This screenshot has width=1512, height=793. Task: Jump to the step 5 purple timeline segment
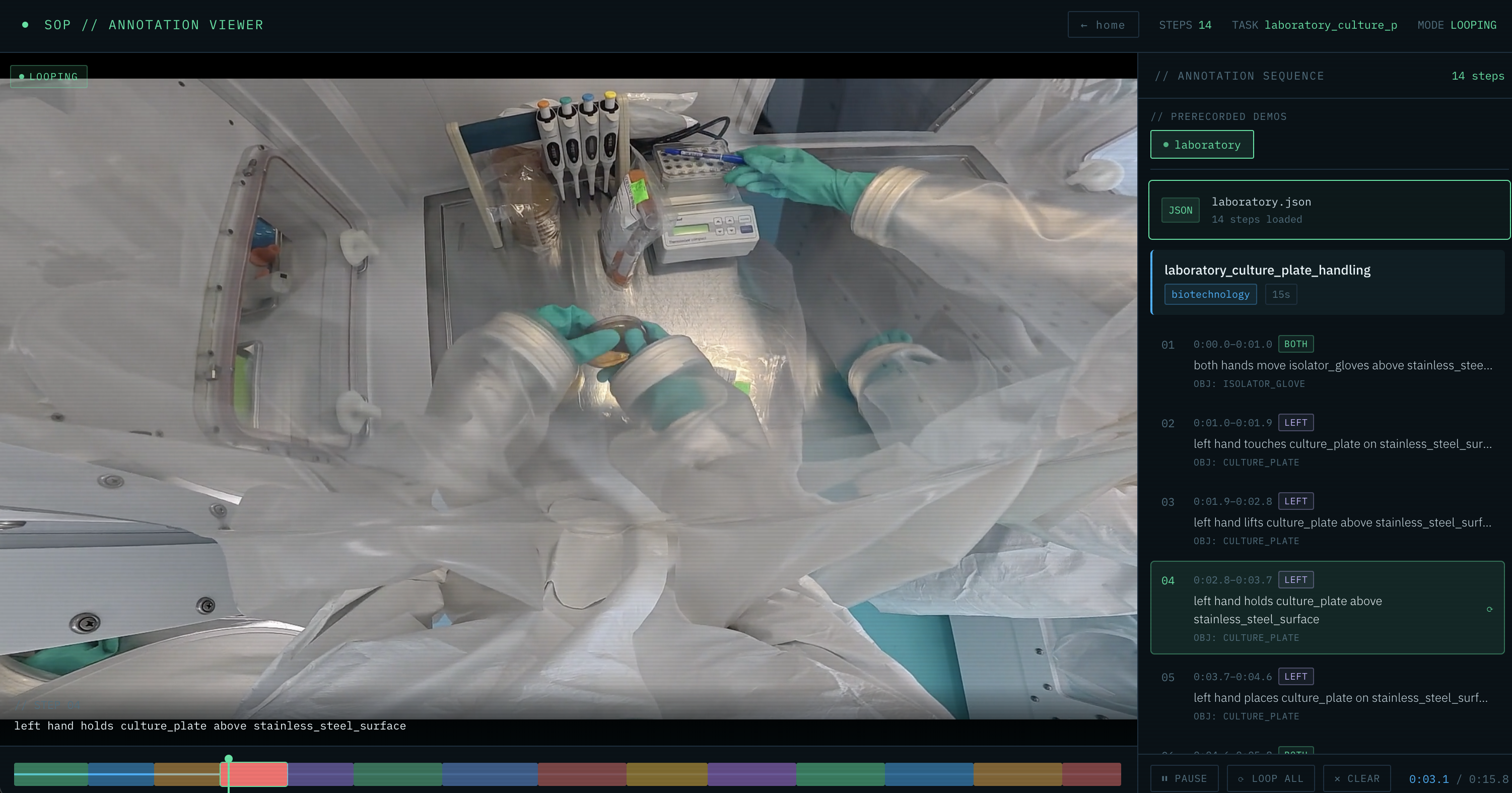pos(320,774)
